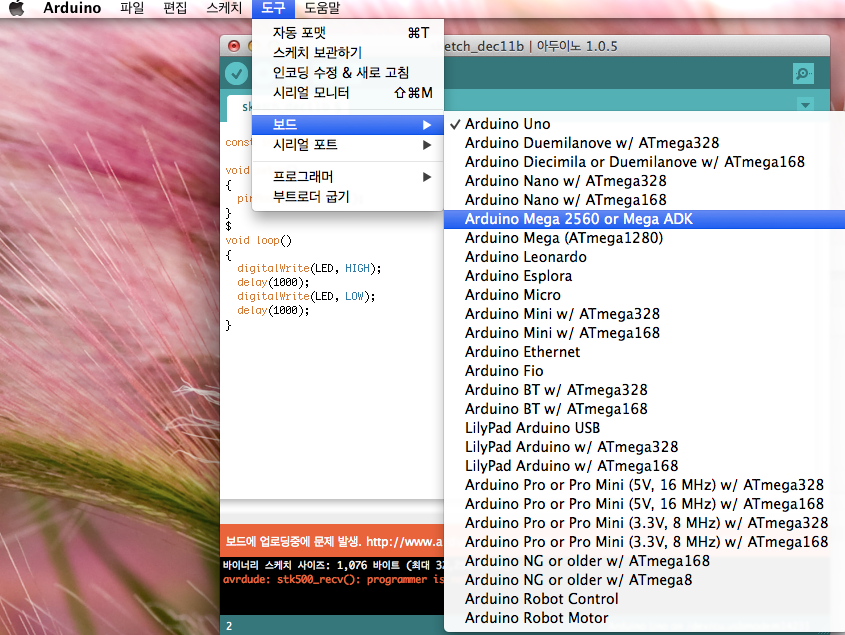Select Arduino Diecimila or Duemilanove w/ ATmega168
845x635 pixels.
click(x=645, y=162)
